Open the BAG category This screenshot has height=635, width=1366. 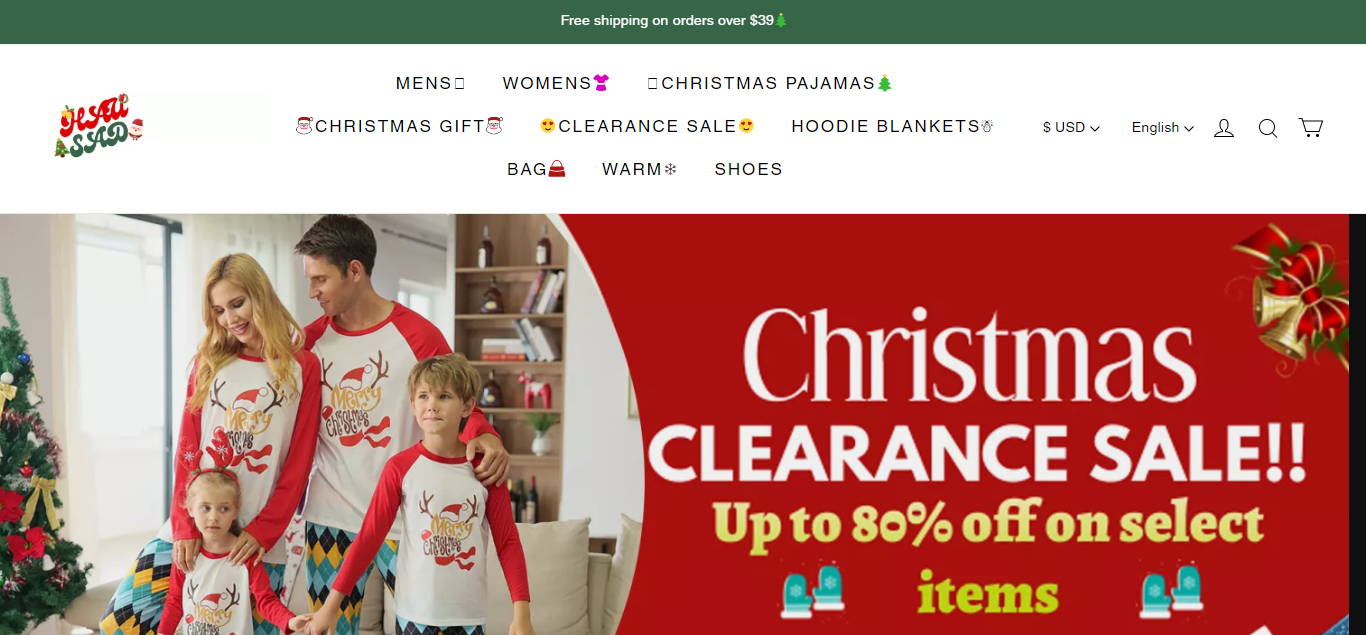536,169
